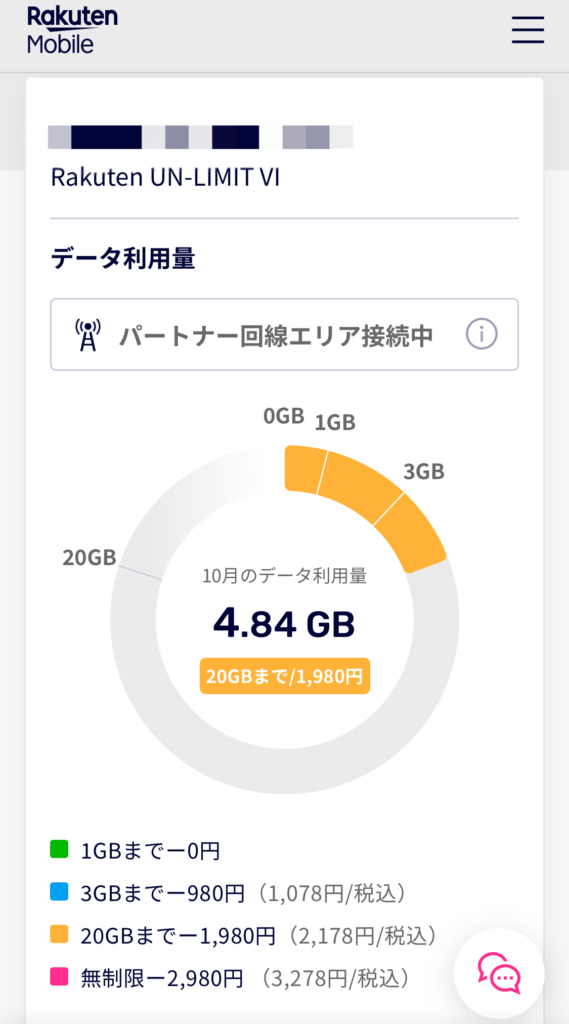The height and width of the screenshot is (1024, 569).
Task: Click the Rakuten Mobile logo
Action: (73, 31)
